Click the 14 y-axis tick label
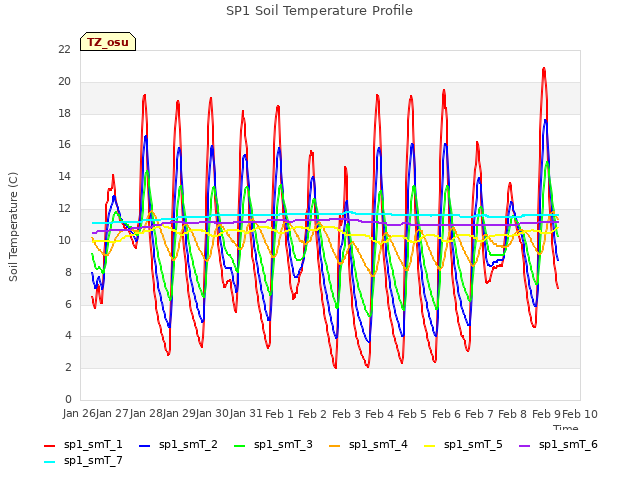The image size is (640, 480). pyautogui.click(x=64, y=176)
